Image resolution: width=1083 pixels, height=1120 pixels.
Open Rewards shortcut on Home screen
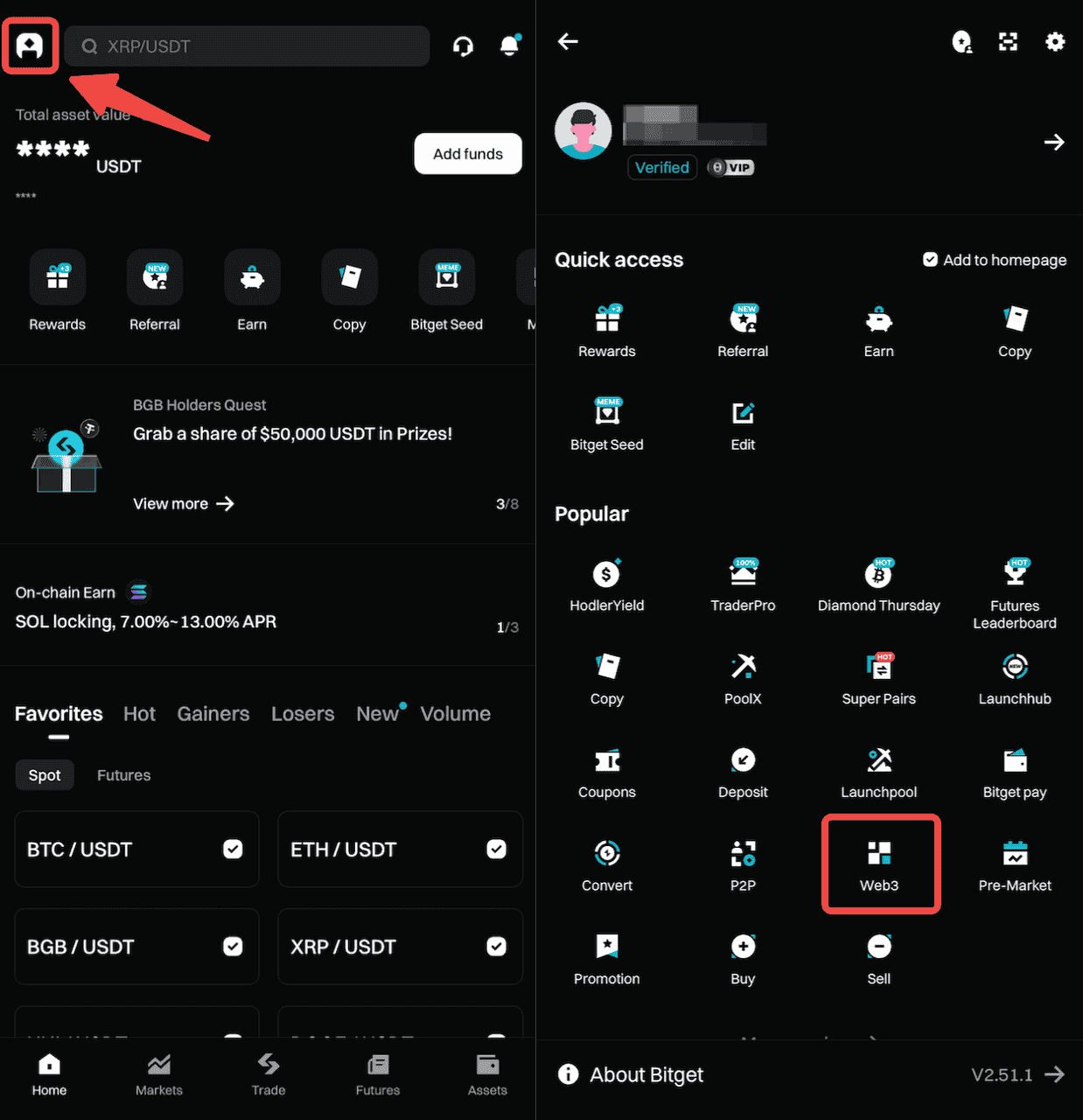point(58,291)
